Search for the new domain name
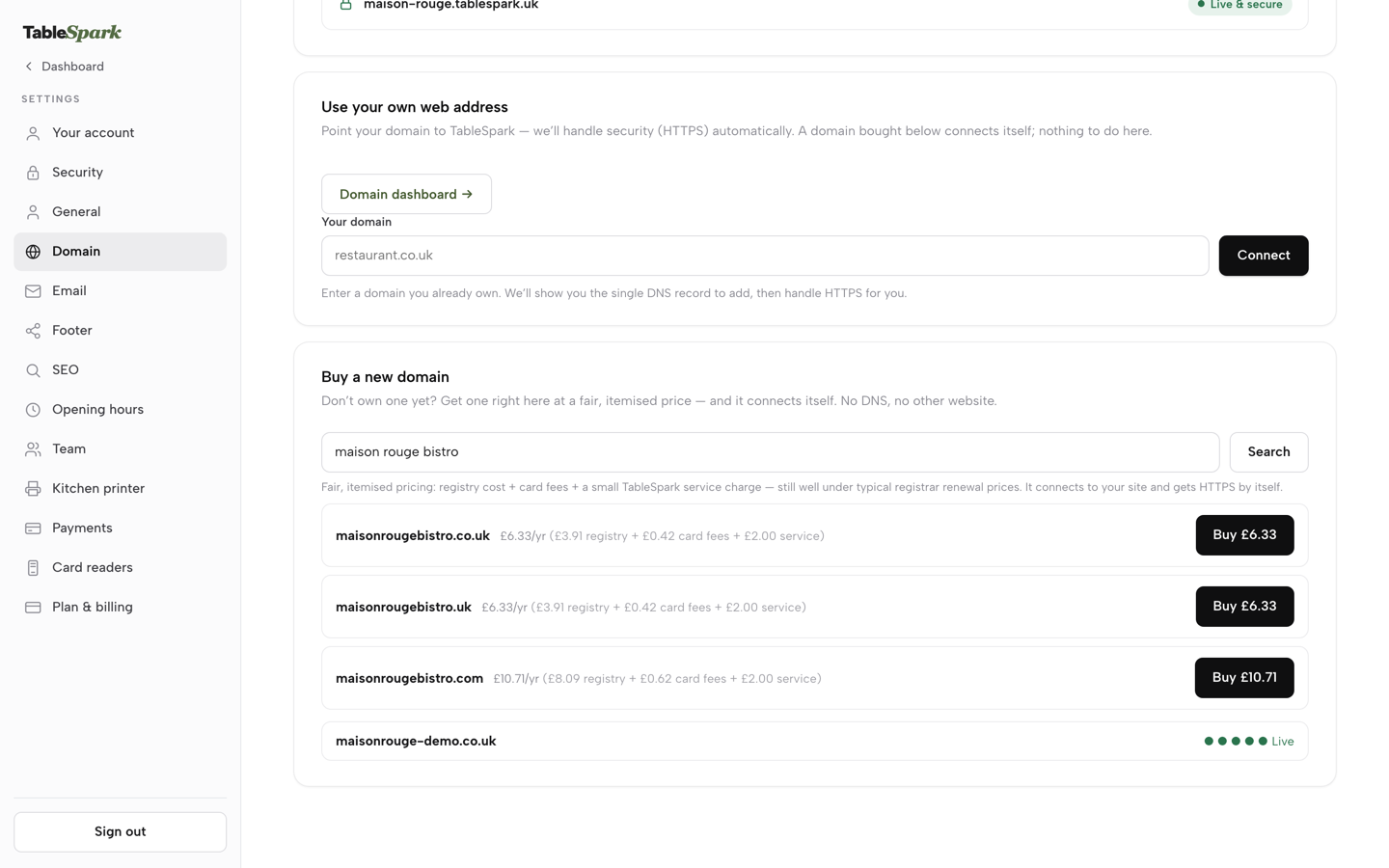Viewport: 1389px width, 868px height. coord(1268,452)
